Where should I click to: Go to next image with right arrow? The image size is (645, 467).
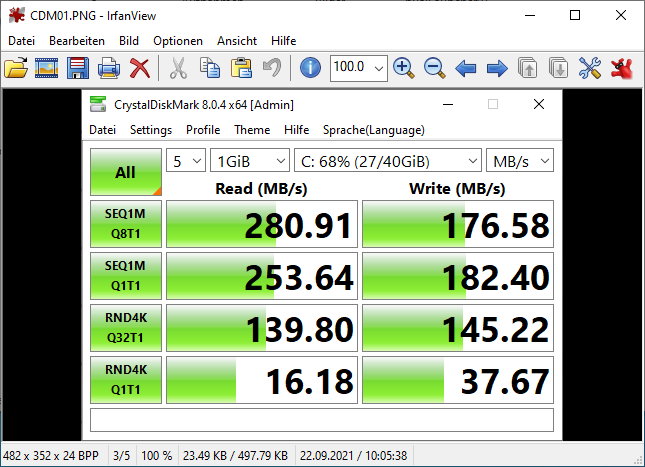coord(496,68)
